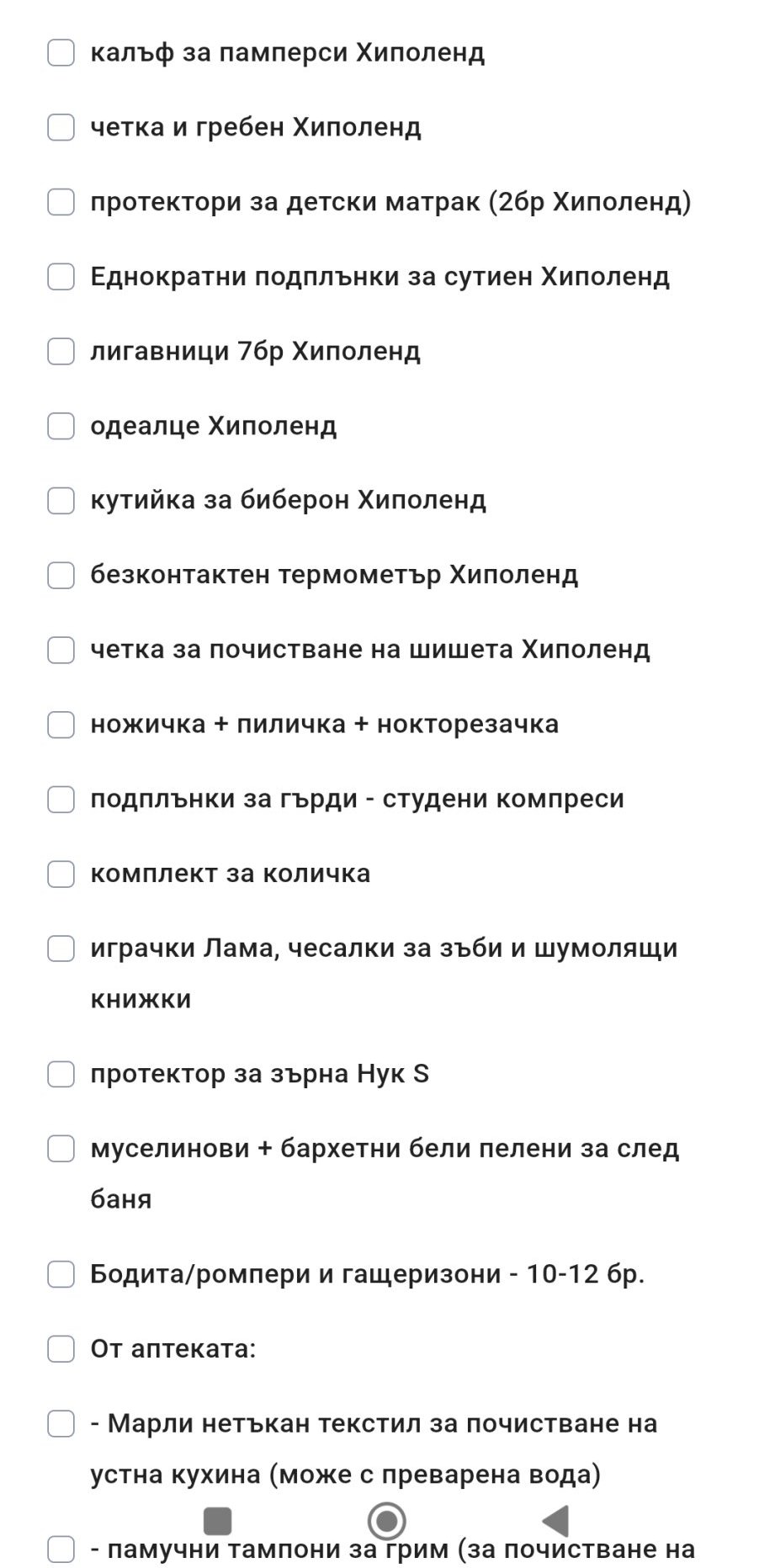The height and width of the screenshot is (1568, 775).
Task: Toggle the 'лигавници 7бр Хиполенд' checkbox
Action: coord(61,351)
